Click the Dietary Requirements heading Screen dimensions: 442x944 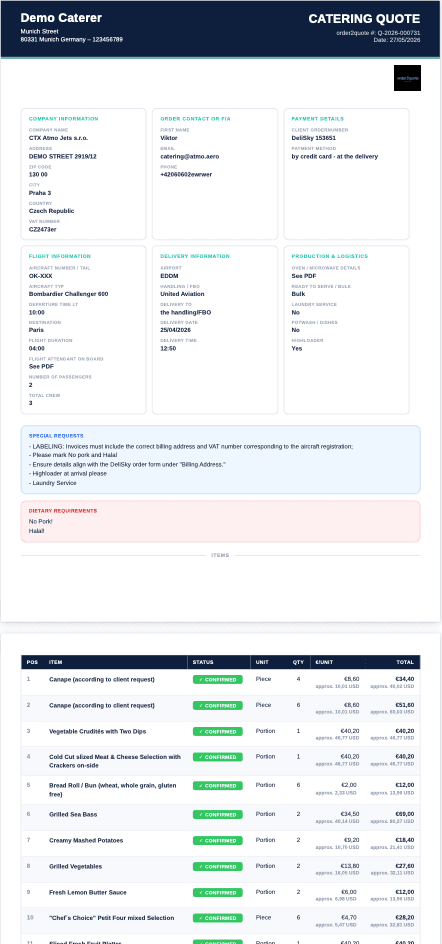point(63,511)
